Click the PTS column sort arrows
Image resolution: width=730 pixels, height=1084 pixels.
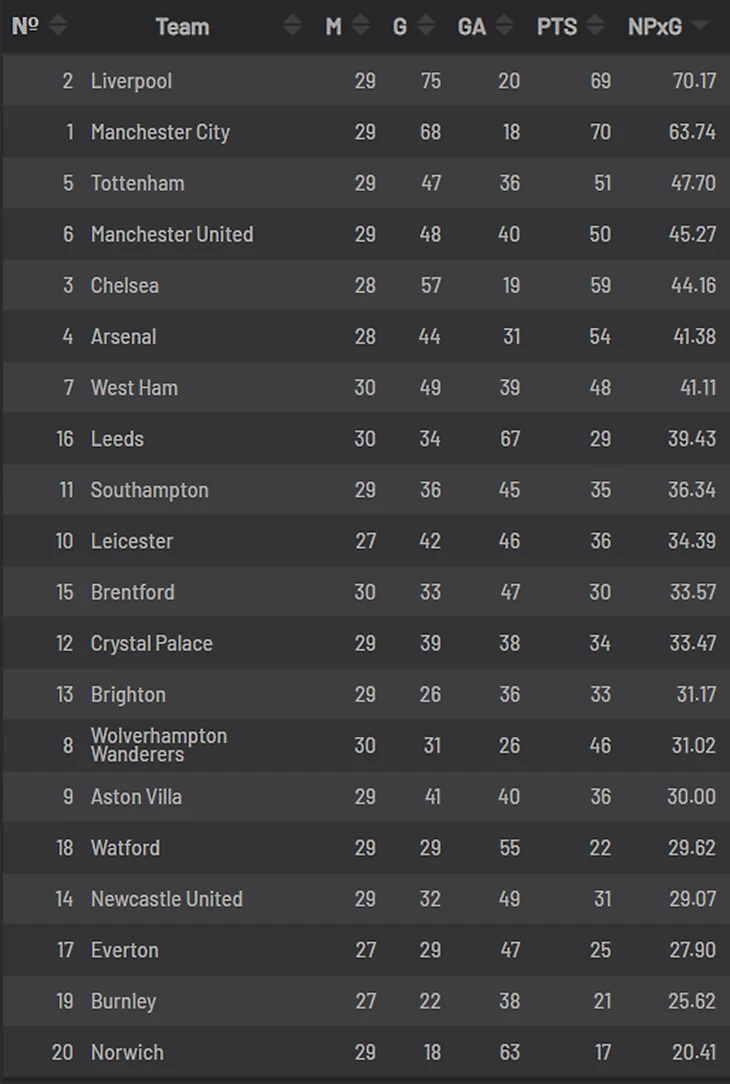click(x=596, y=26)
